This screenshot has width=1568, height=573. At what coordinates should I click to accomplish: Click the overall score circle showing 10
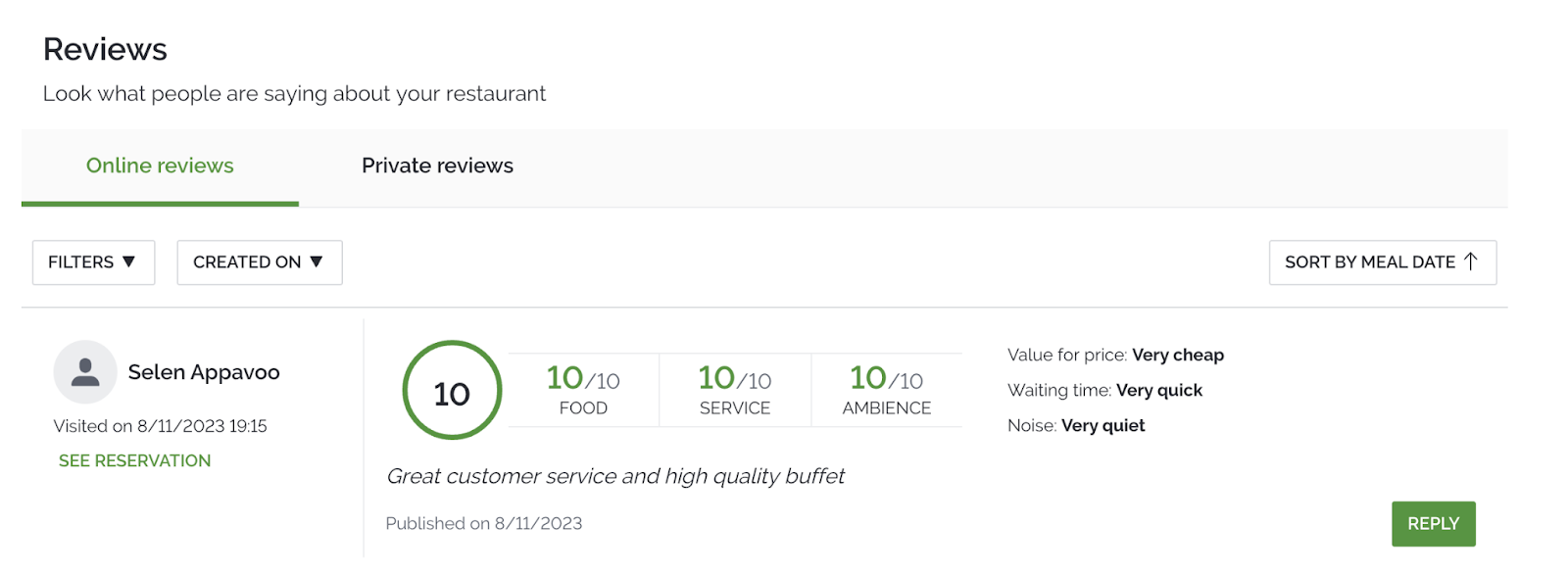[x=452, y=391]
